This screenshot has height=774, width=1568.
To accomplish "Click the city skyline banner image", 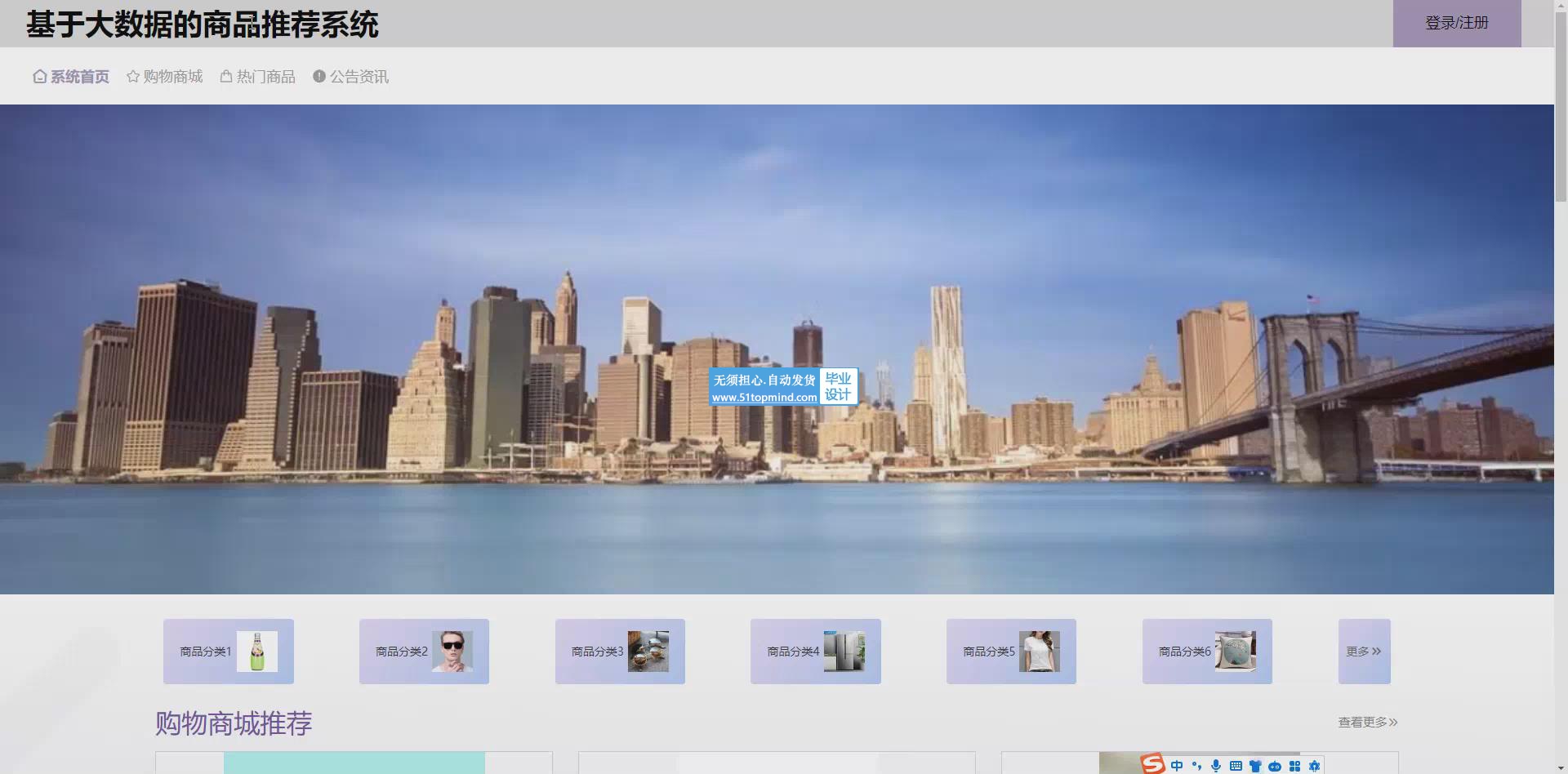I will (x=777, y=349).
